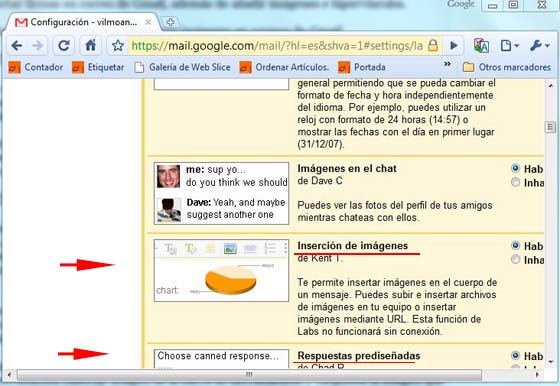Click the address bar URL field

pyautogui.click(x=277, y=46)
